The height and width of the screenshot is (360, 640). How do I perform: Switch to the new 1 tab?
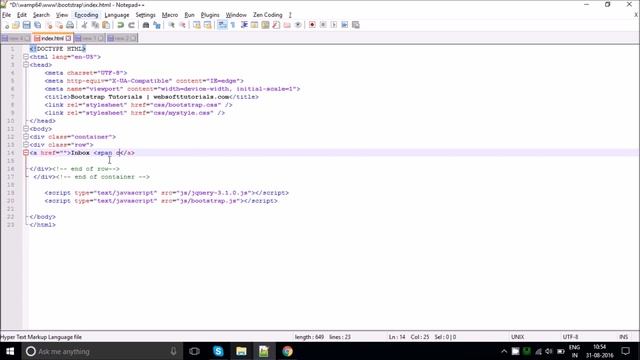pyautogui.click(x=89, y=38)
